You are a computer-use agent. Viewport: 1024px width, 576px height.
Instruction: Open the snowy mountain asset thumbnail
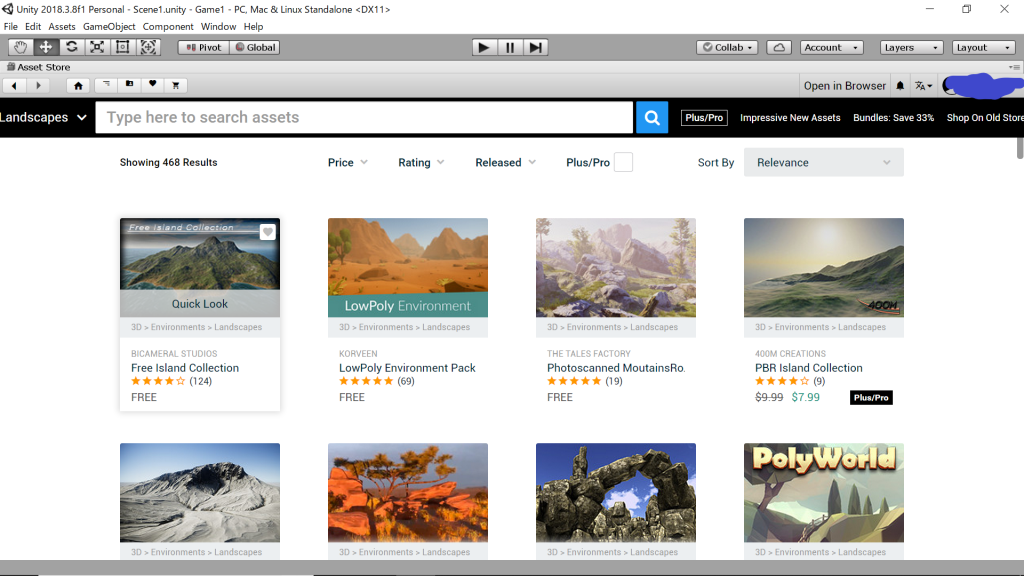pyautogui.click(x=200, y=493)
